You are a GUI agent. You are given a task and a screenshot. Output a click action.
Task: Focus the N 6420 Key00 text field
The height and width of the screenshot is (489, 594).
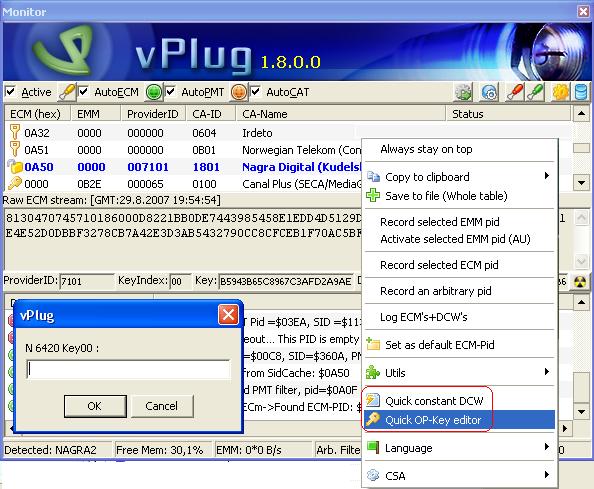[x=128, y=369]
